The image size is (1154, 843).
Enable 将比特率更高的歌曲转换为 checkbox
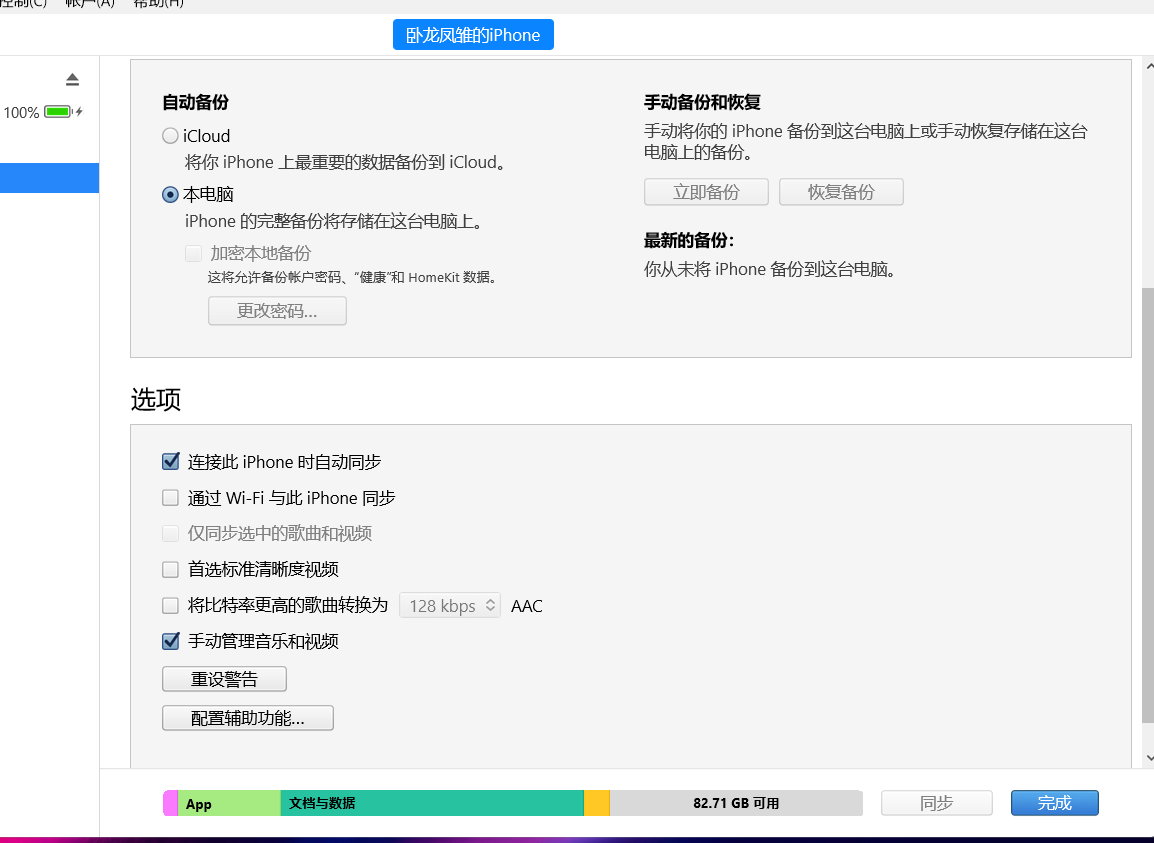tap(170, 606)
